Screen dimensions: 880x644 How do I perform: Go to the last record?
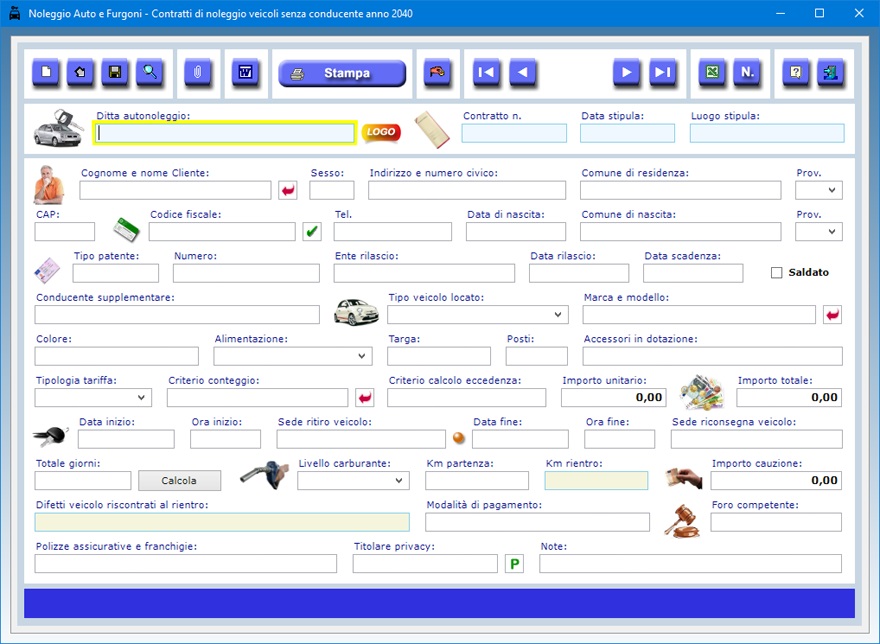tap(662, 73)
